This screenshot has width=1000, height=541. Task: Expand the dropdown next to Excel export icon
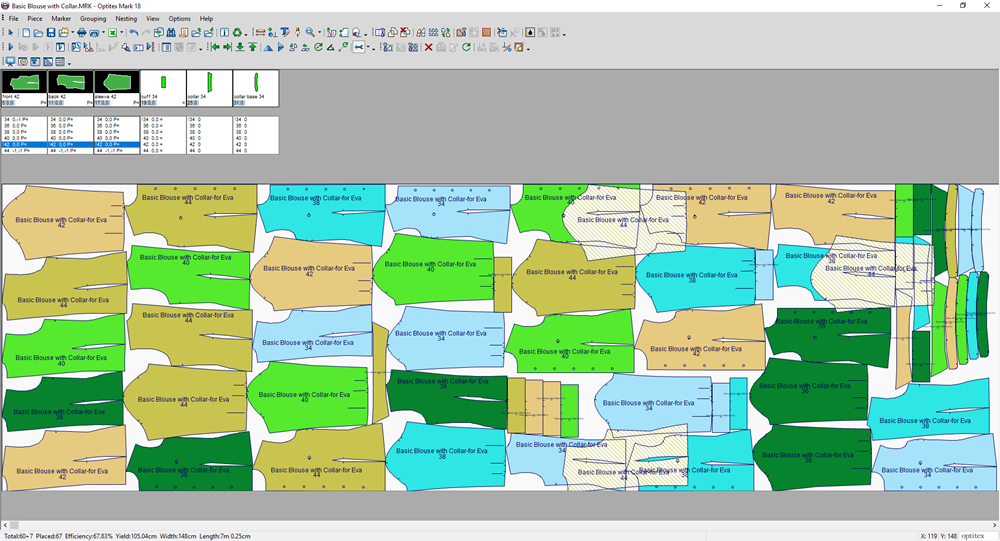click(x=122, y=33)
